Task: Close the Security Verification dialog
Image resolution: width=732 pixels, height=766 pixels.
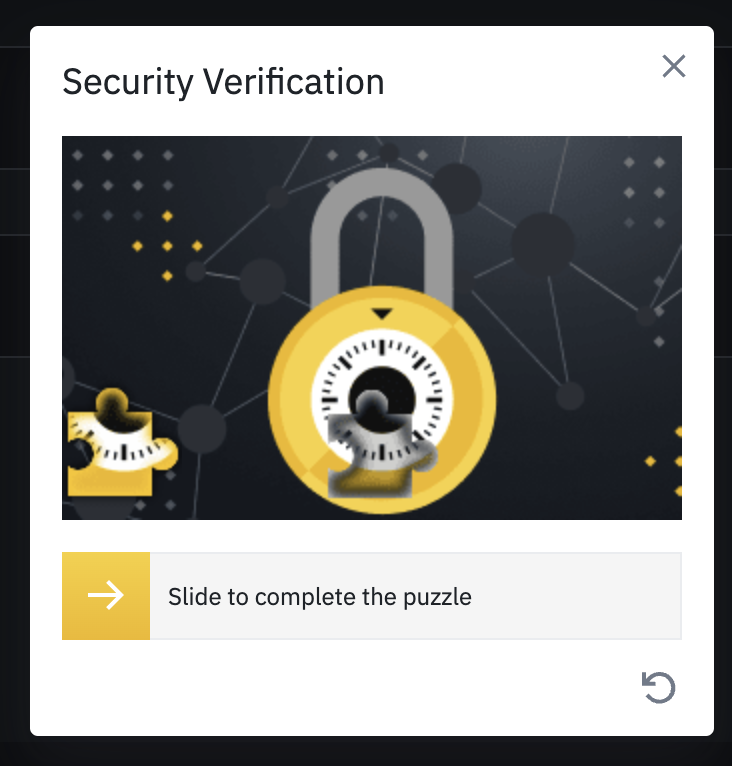Action: [x=674, y=67]
